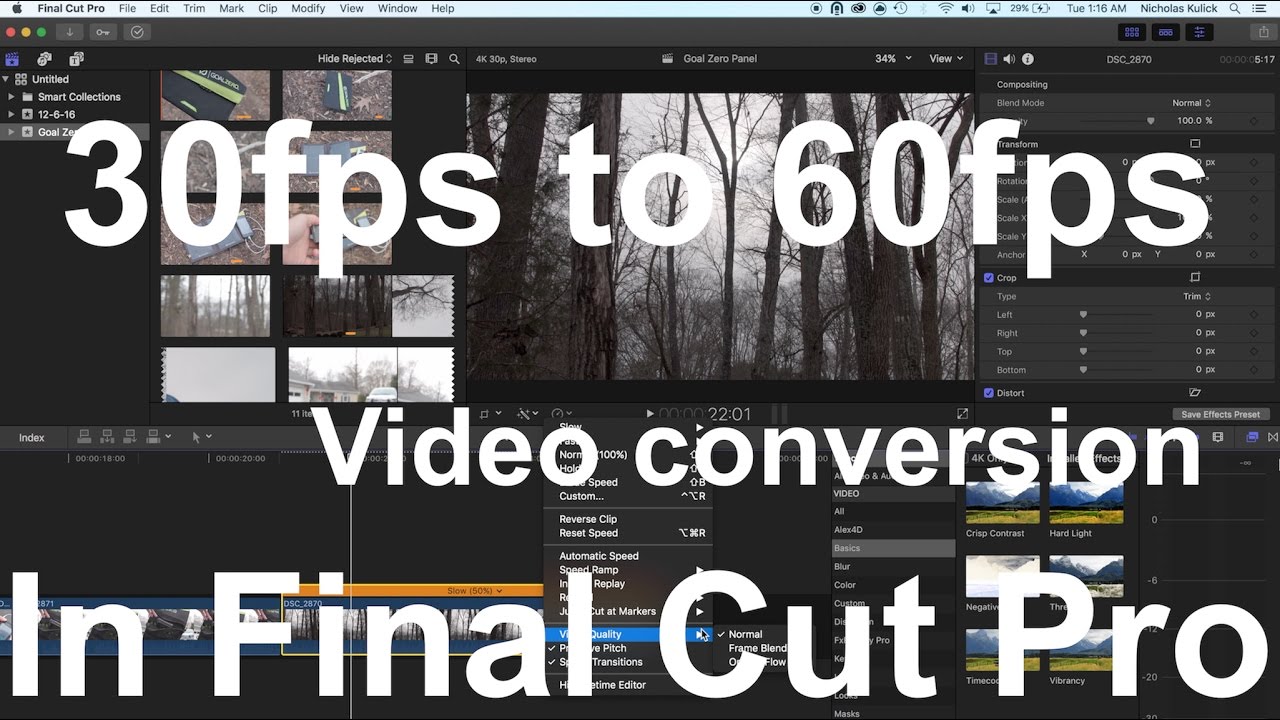Open the Mark menu
This screenshot has height=720, width=1280.
pos(231,8)
